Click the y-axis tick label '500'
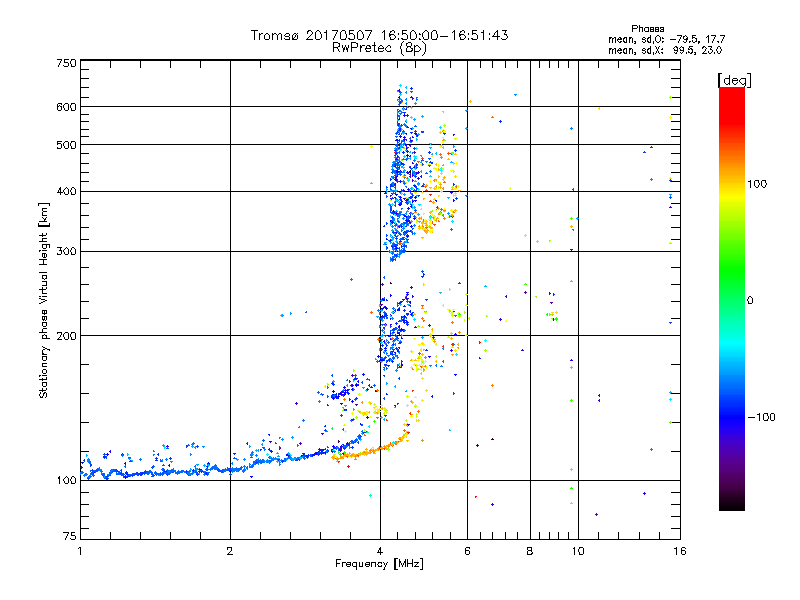The image size is (800, 600). click(66, 145)
